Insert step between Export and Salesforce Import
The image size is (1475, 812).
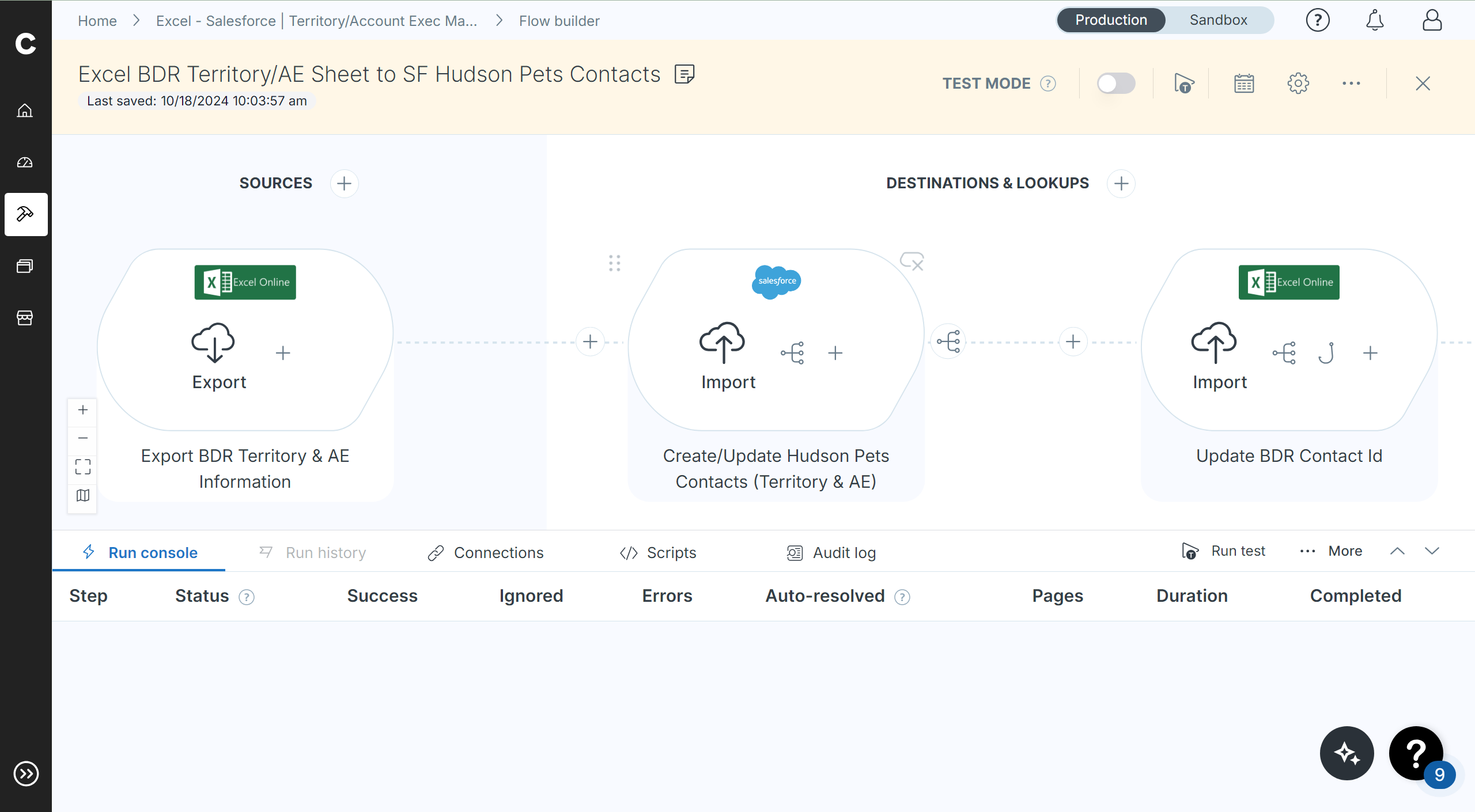tap(590, 342)
